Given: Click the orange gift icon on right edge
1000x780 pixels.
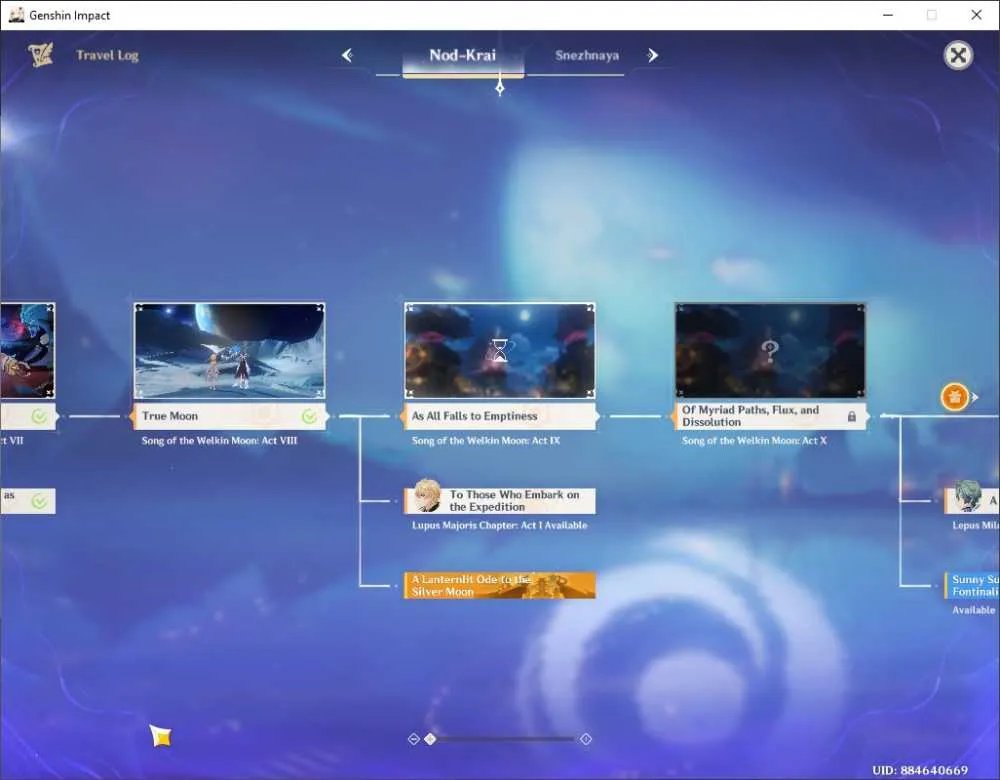Looking at the screenshot, I should point(955,397).
